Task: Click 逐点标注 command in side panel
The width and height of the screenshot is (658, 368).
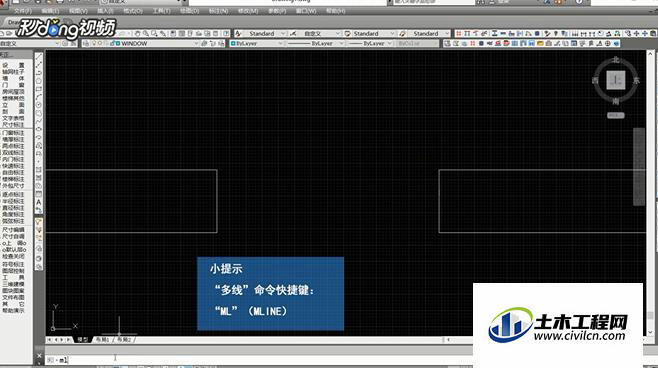Action: pyautogui.click(x=13, y=195)
